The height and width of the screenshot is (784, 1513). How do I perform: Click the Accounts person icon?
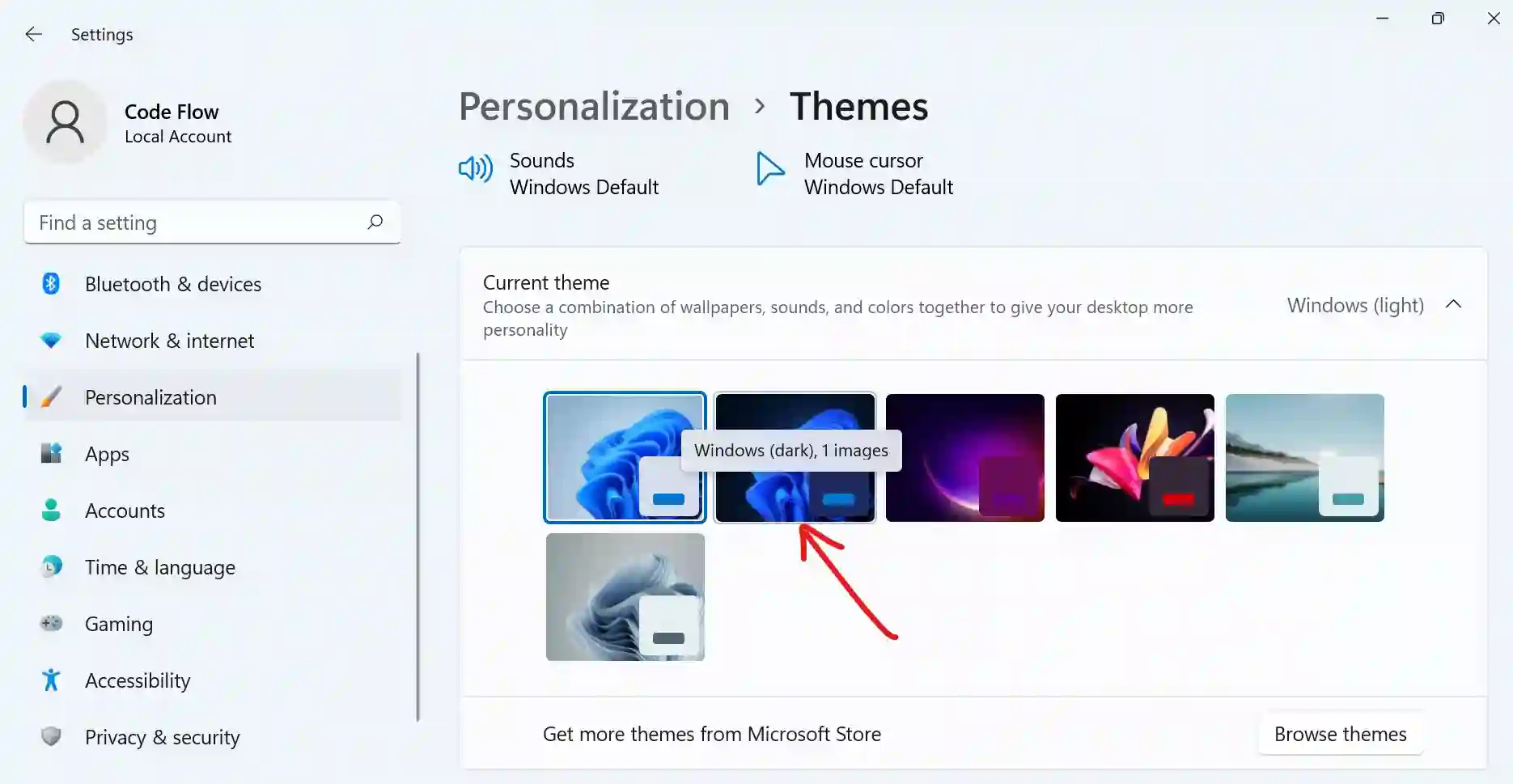tap(51, 510)
